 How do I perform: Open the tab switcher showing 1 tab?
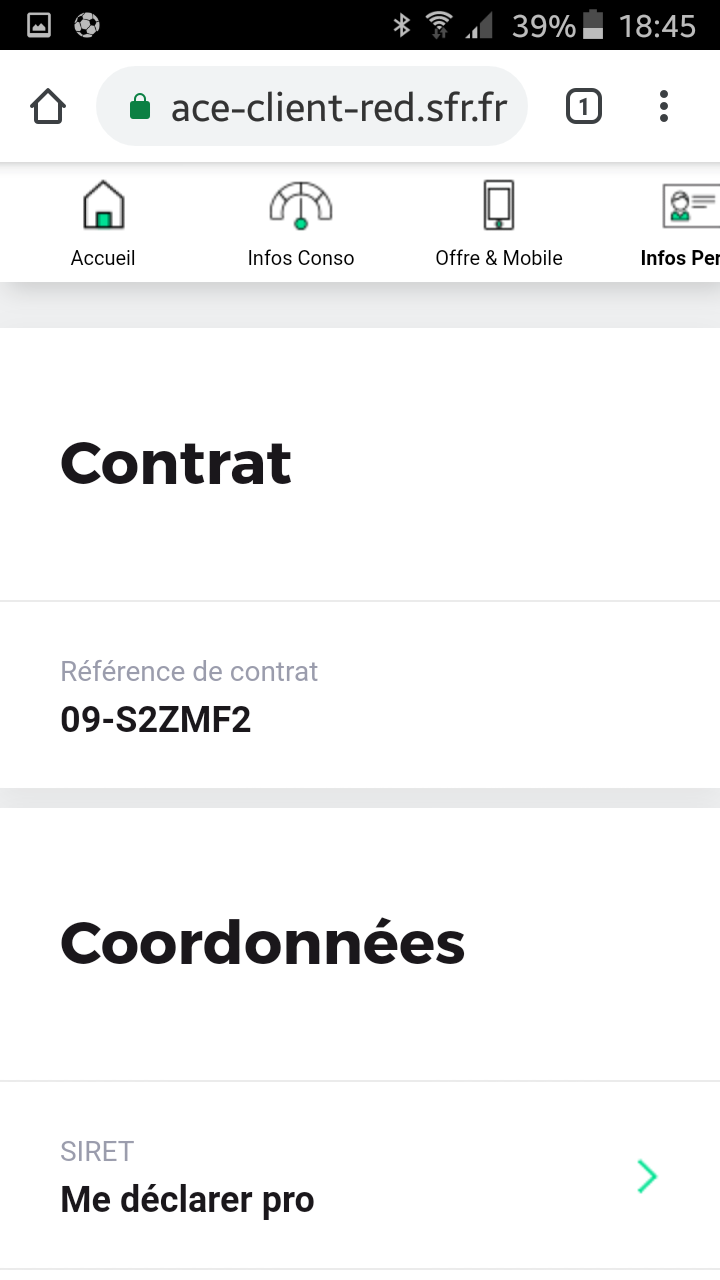(584, 107)
